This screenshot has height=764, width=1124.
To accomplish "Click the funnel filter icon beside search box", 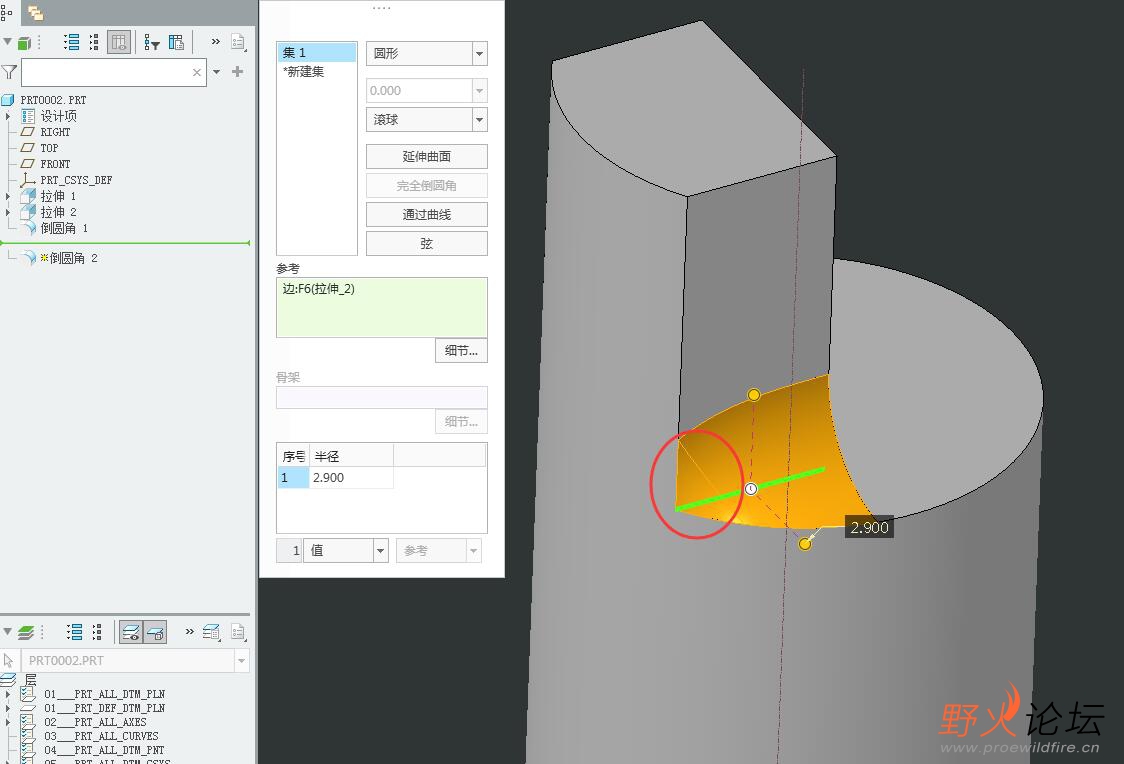I will [9, 72].
